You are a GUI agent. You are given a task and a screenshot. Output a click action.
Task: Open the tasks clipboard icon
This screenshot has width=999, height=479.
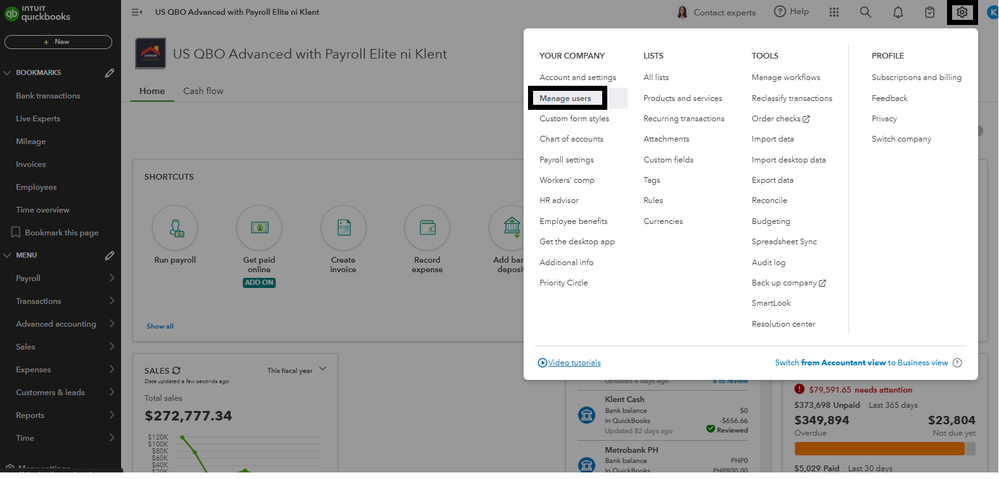[x=930, y=12]
